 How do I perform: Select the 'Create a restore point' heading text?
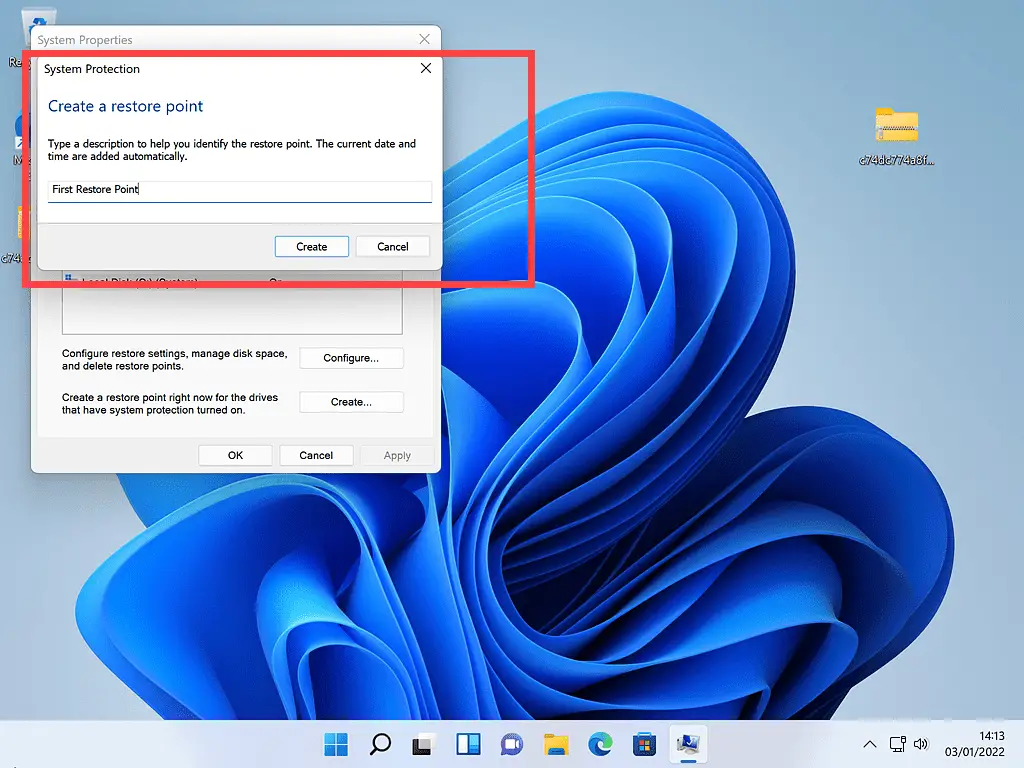(x=125, y=106)
